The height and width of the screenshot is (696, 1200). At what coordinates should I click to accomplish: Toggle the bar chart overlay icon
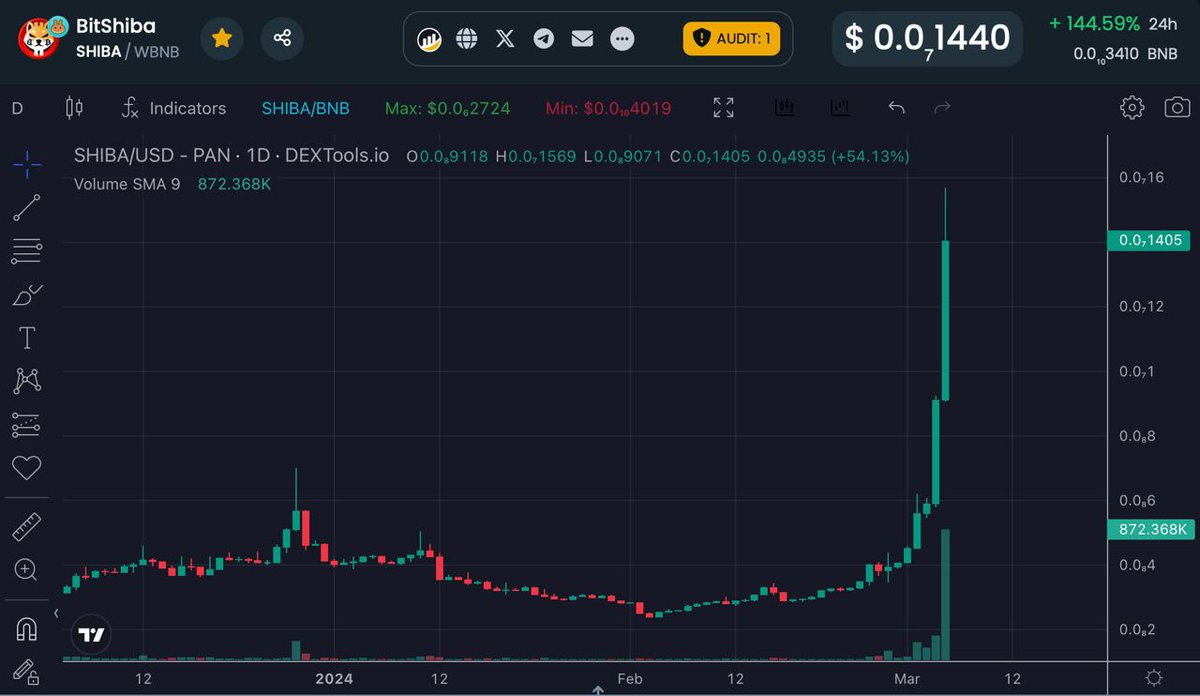pos(840,107)
